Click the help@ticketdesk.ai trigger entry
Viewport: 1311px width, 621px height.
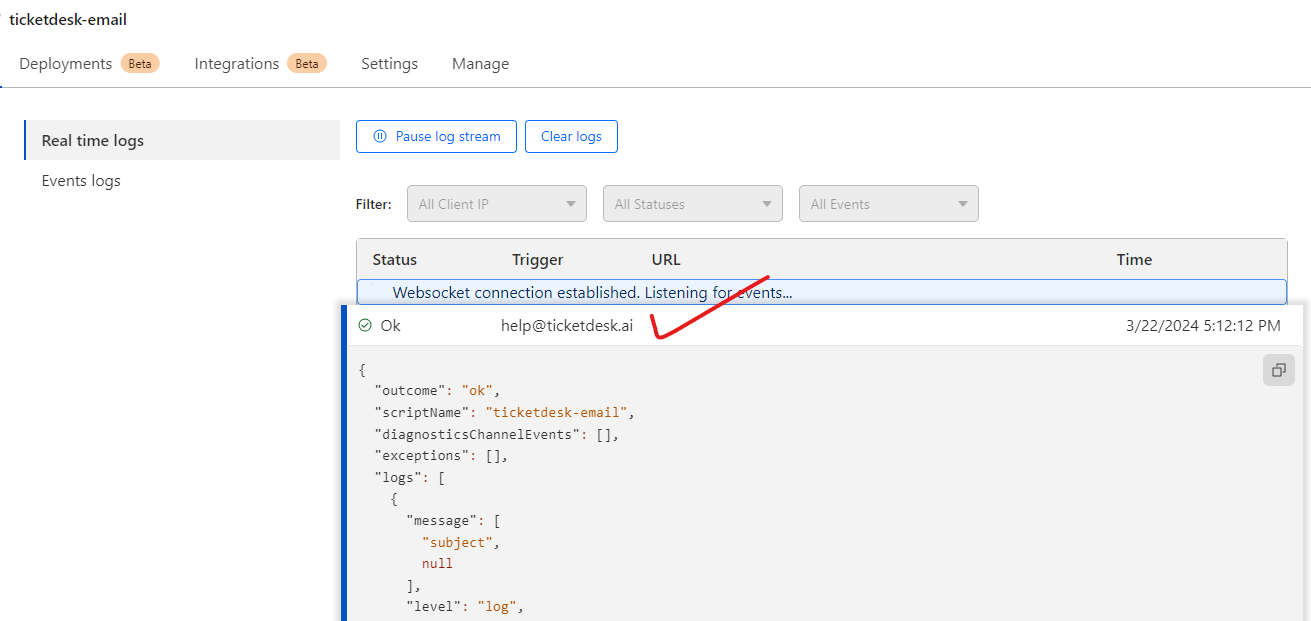click(567, 326)
